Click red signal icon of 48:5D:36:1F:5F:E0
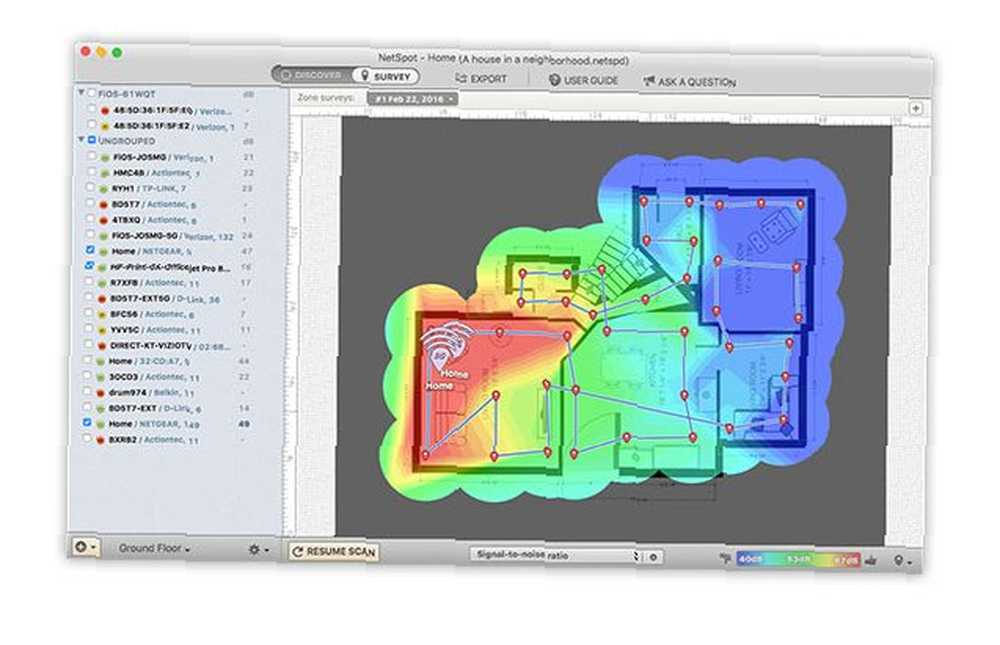The width and height of the screenshot is (1000, 645). tap(105, 110)
